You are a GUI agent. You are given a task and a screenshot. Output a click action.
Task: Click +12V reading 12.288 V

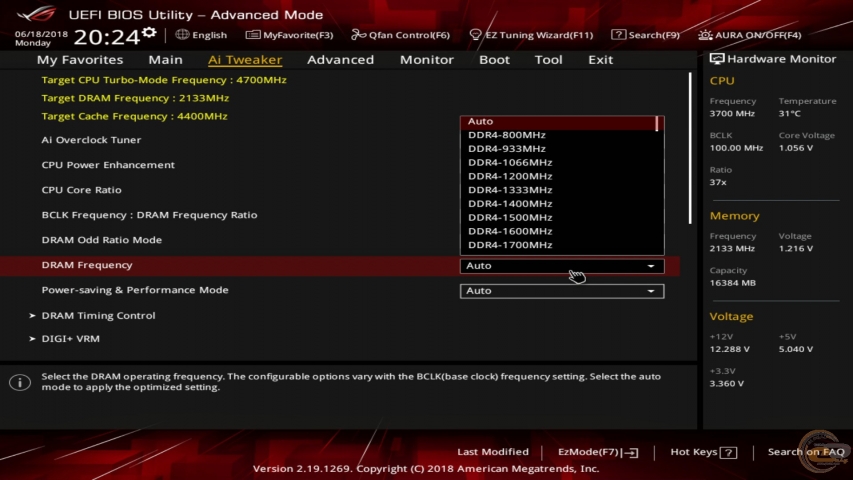pos(729,349)
